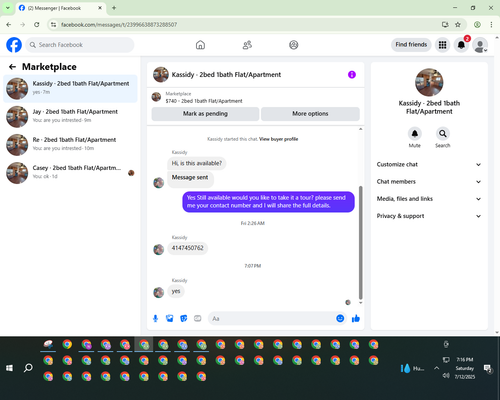The height and width of the screenshot is (400, 500).
Task: Click the address bar URL
Action: [119, 25]
